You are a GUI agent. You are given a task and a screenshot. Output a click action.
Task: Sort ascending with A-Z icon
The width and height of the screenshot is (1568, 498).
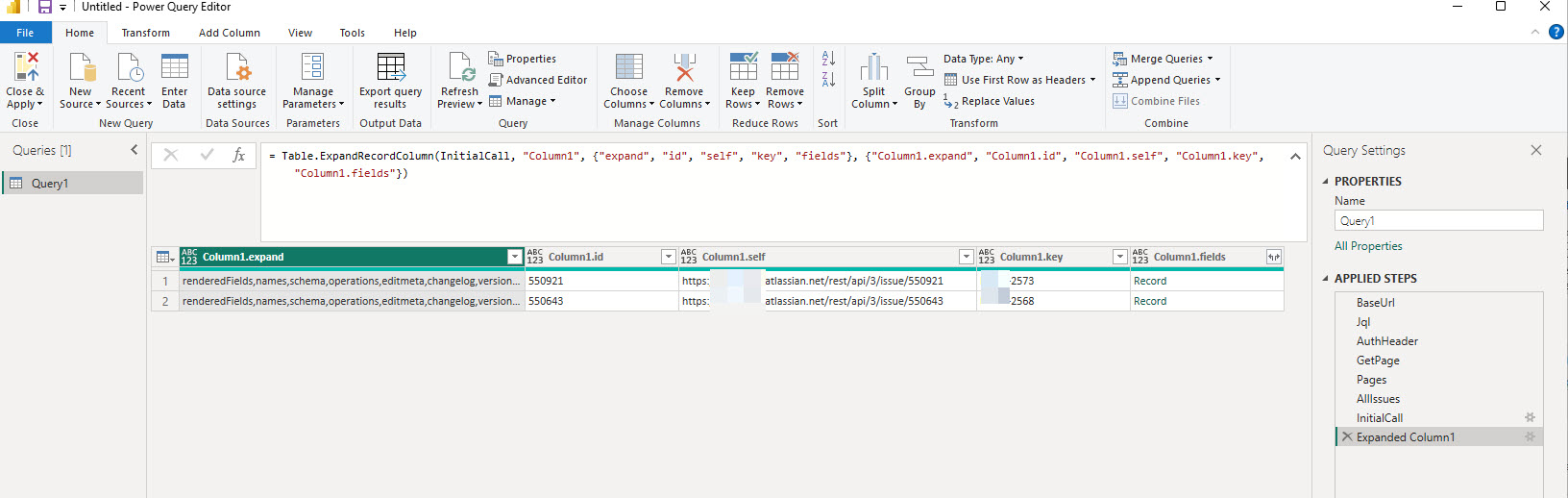coord(828,59)
